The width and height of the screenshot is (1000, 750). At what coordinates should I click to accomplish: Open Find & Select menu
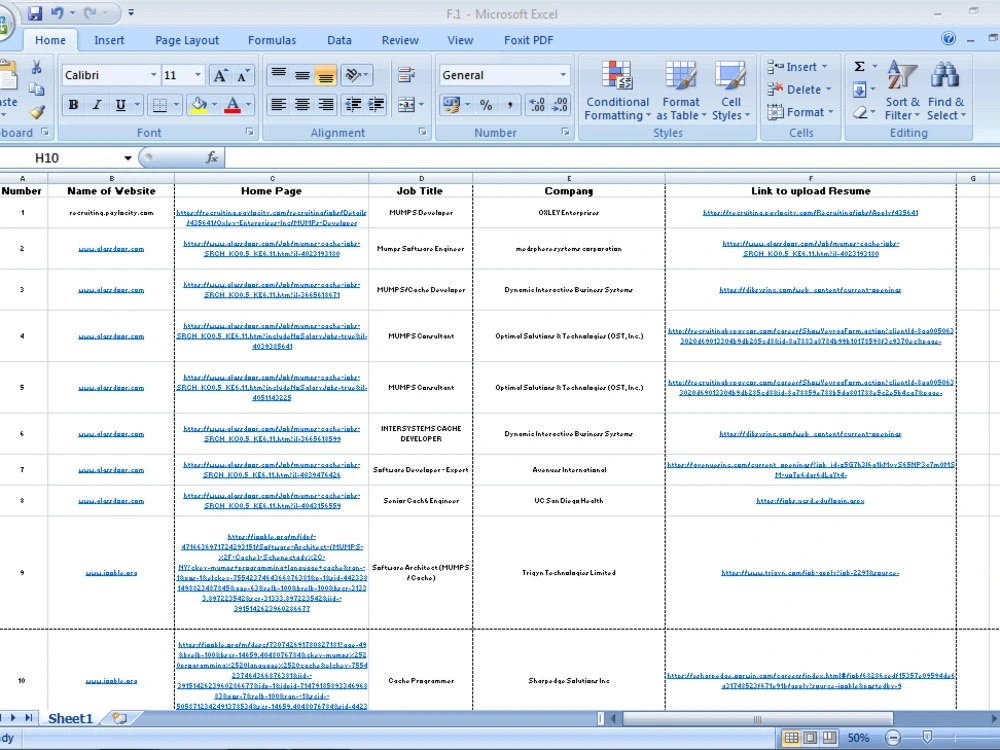tap(946, 91)
